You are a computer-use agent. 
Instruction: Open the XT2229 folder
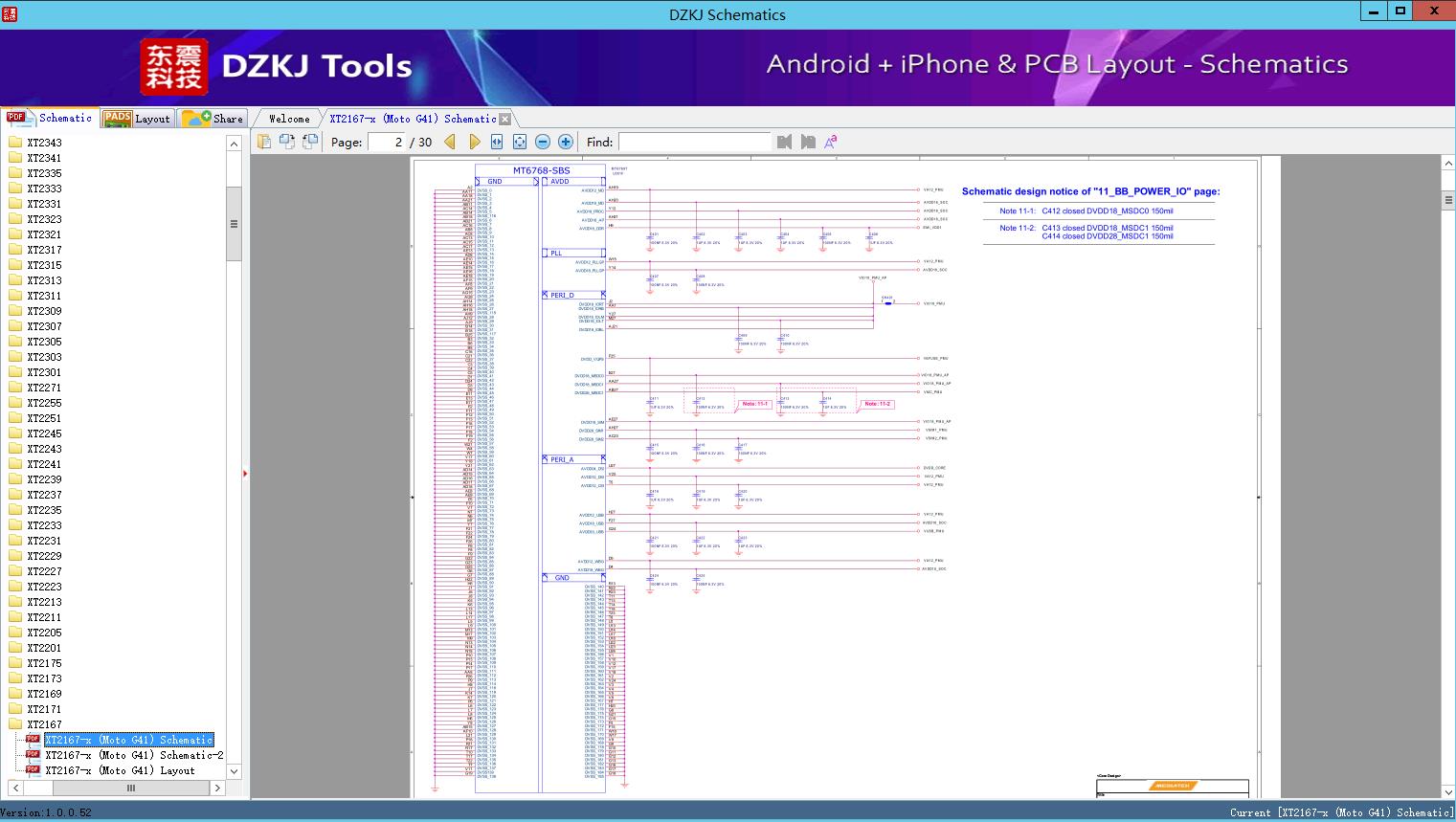click(x=44, y=556)
